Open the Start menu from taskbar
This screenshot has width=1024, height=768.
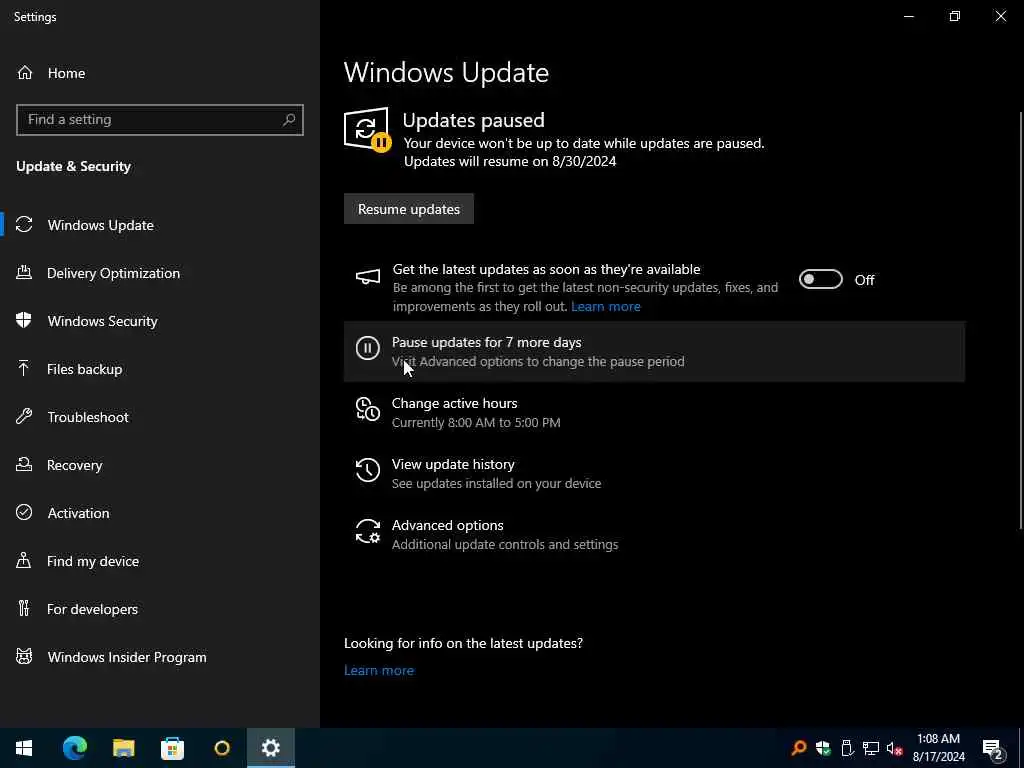[x=24, y=748]
